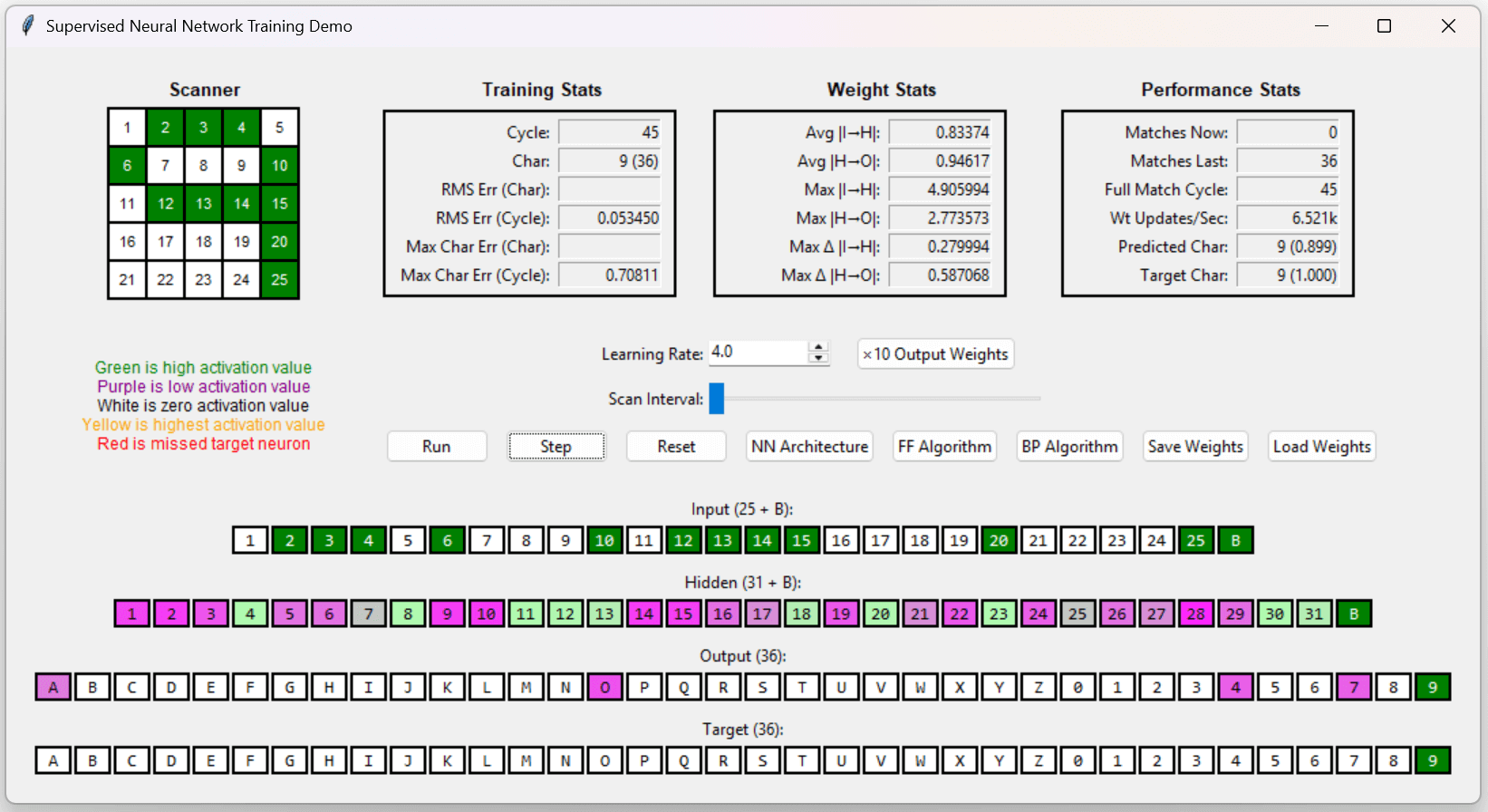
Task: Open the NN Architecture view
Action: 809,447
